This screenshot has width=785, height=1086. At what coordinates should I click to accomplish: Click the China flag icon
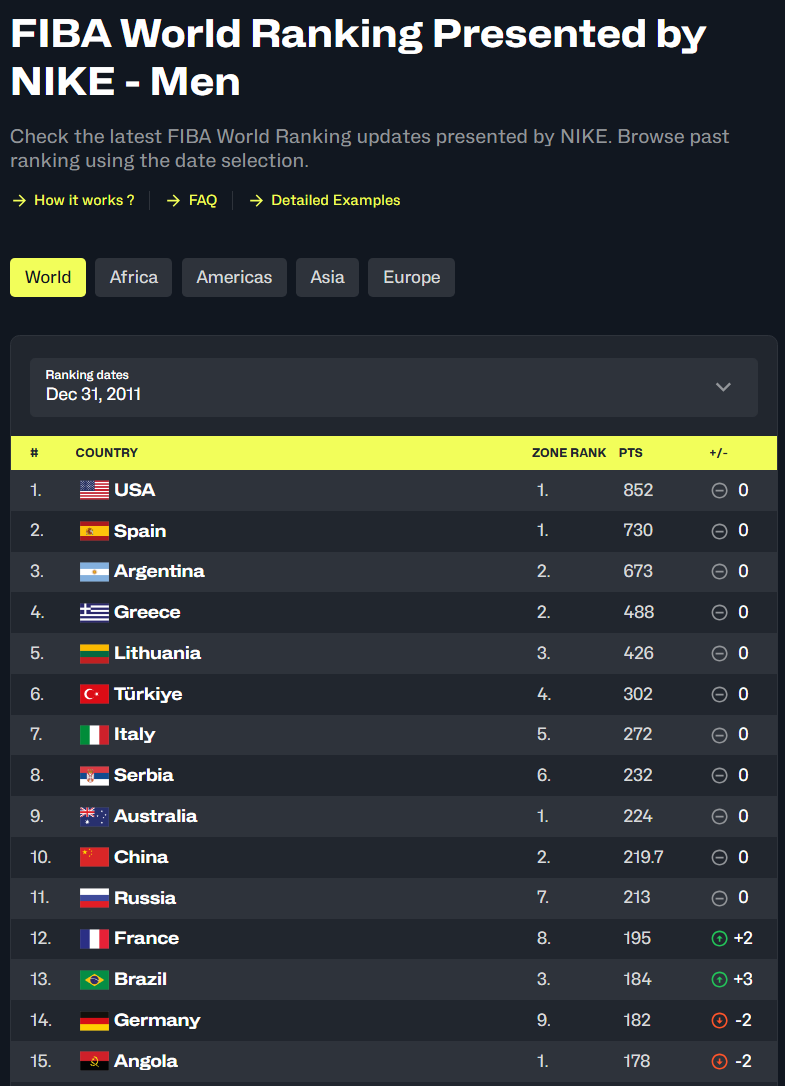point(94,857)
